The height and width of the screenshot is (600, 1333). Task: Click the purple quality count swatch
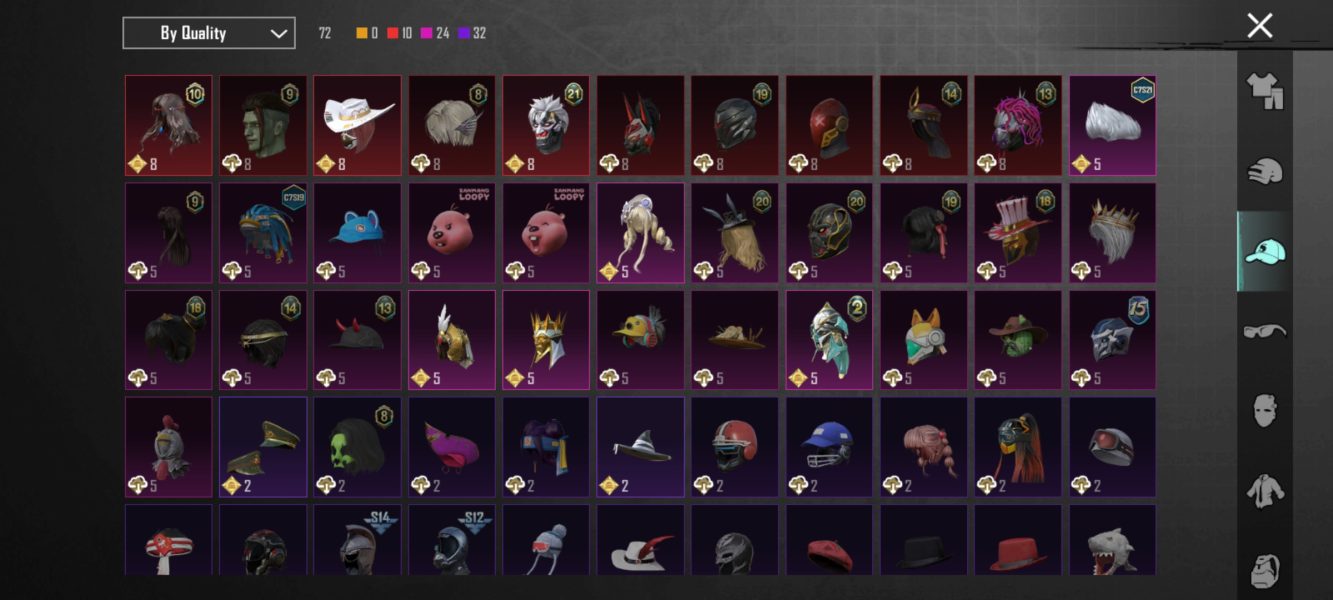(464, 33)
